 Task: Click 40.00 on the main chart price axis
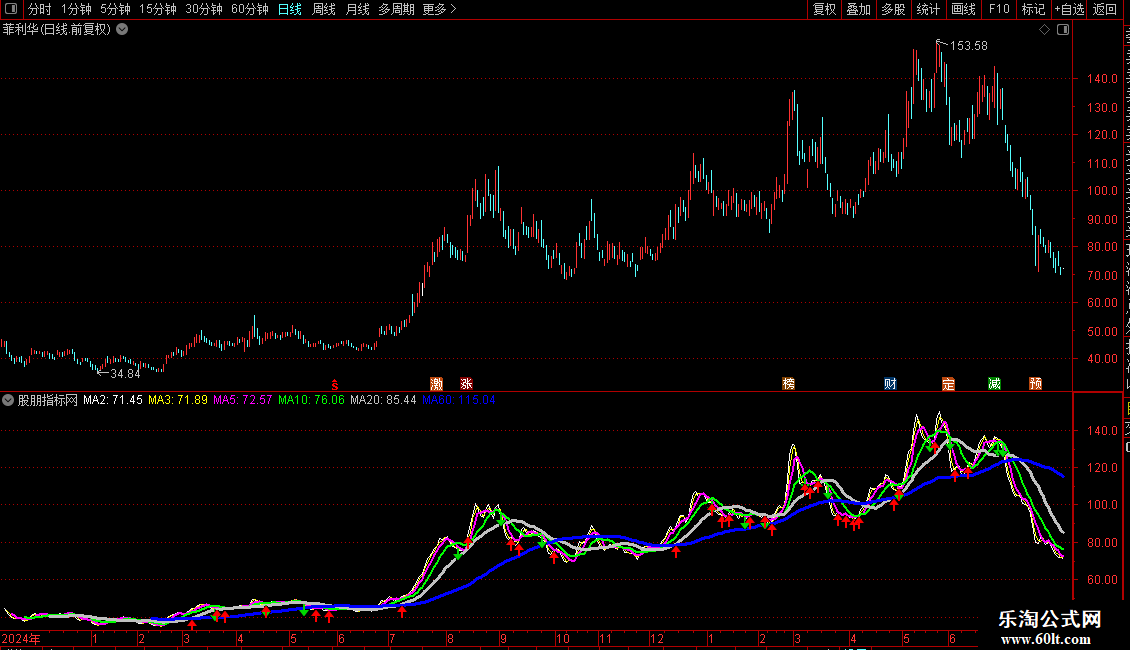(x=1102, y=359)
